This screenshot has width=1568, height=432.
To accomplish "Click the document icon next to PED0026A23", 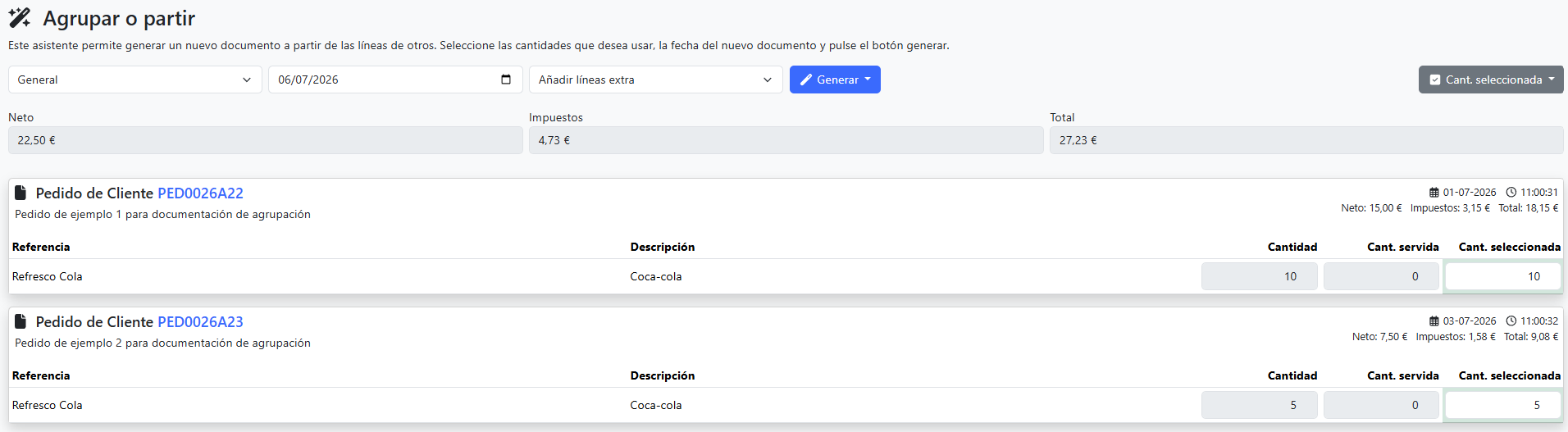I will click(21, 321).
